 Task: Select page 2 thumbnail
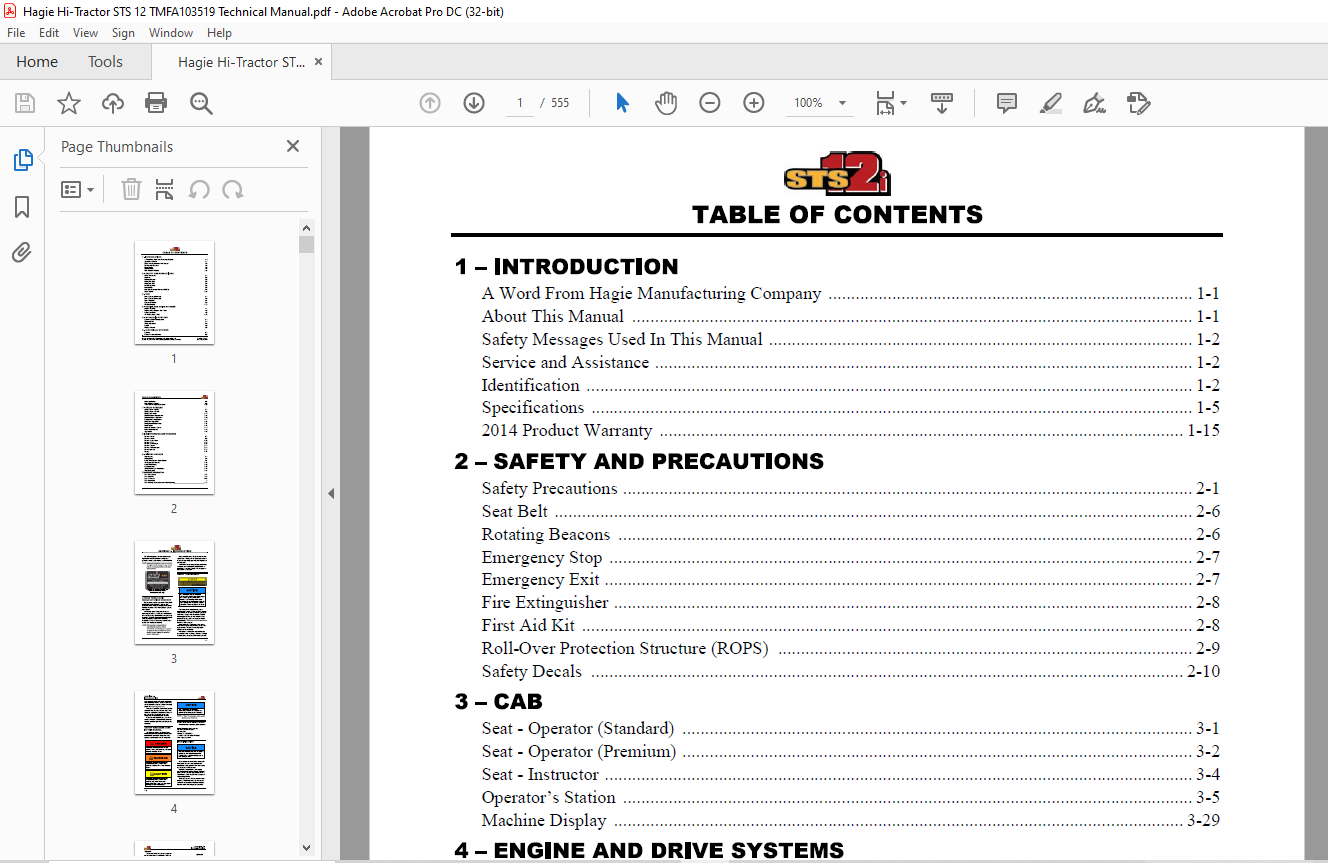pos(174,443)
